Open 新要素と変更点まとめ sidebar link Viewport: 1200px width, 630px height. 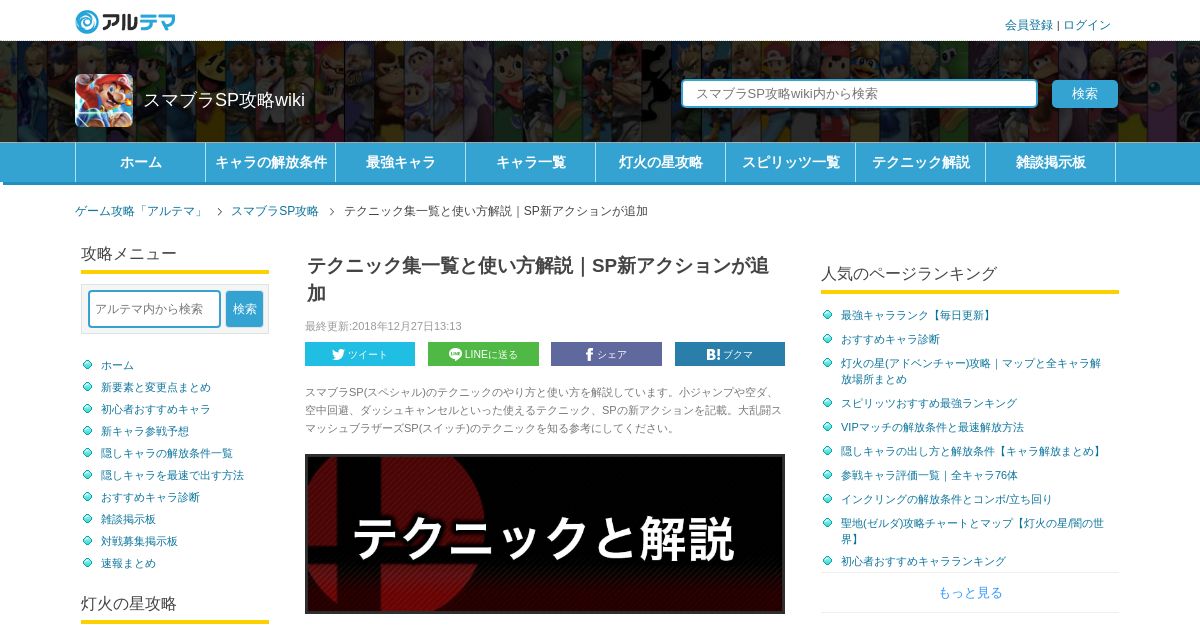156,387
